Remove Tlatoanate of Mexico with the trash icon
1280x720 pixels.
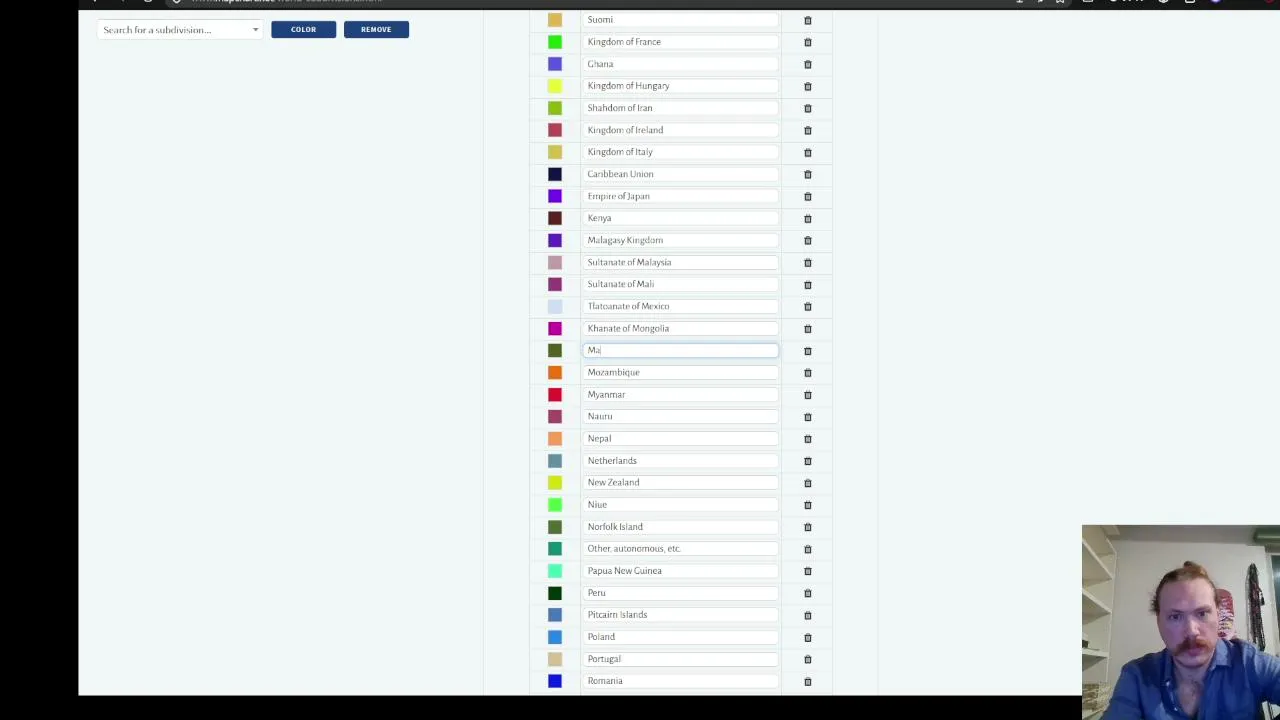point(808,306)
